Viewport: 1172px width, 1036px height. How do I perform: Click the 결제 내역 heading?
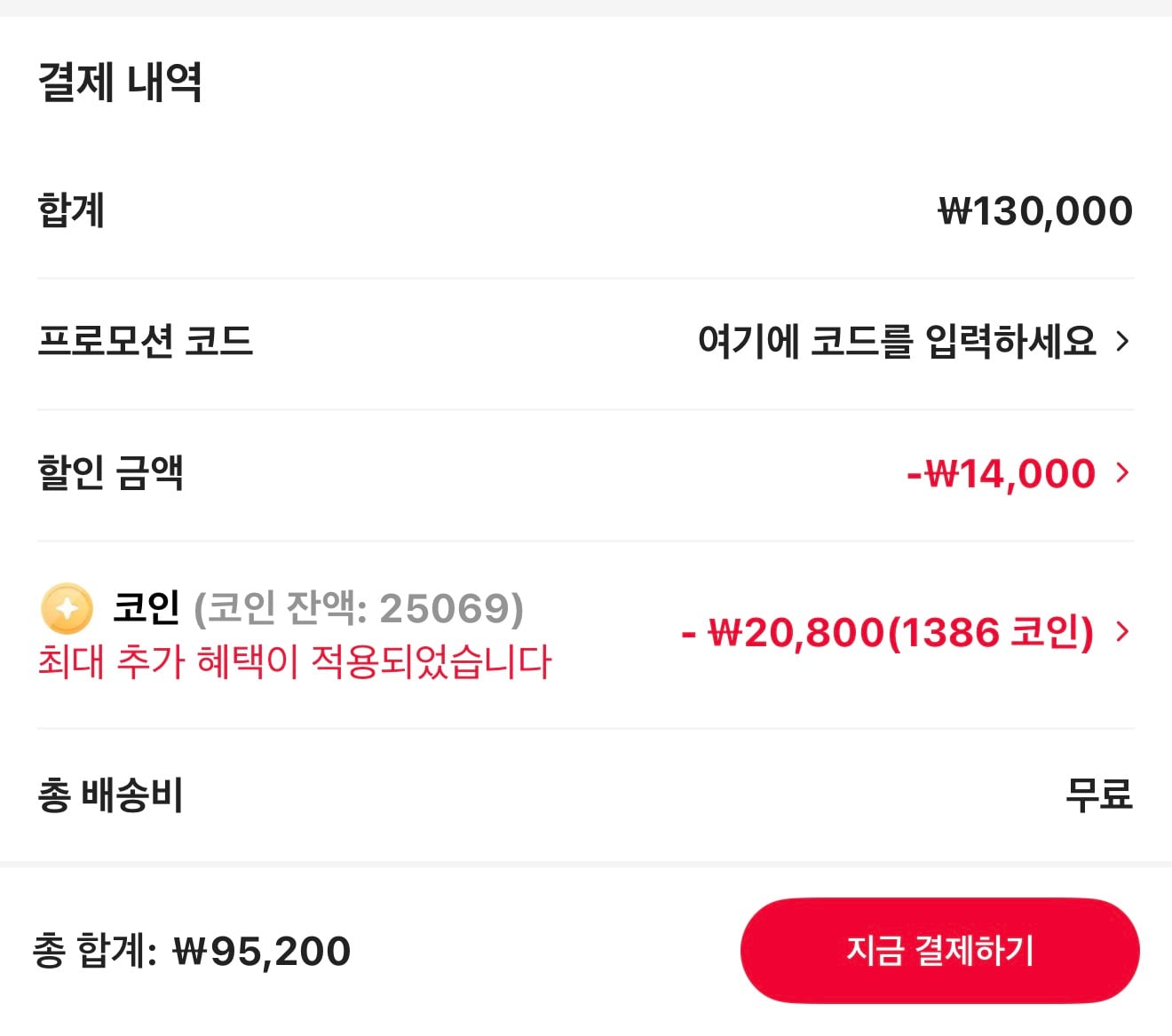coord(120,83)
